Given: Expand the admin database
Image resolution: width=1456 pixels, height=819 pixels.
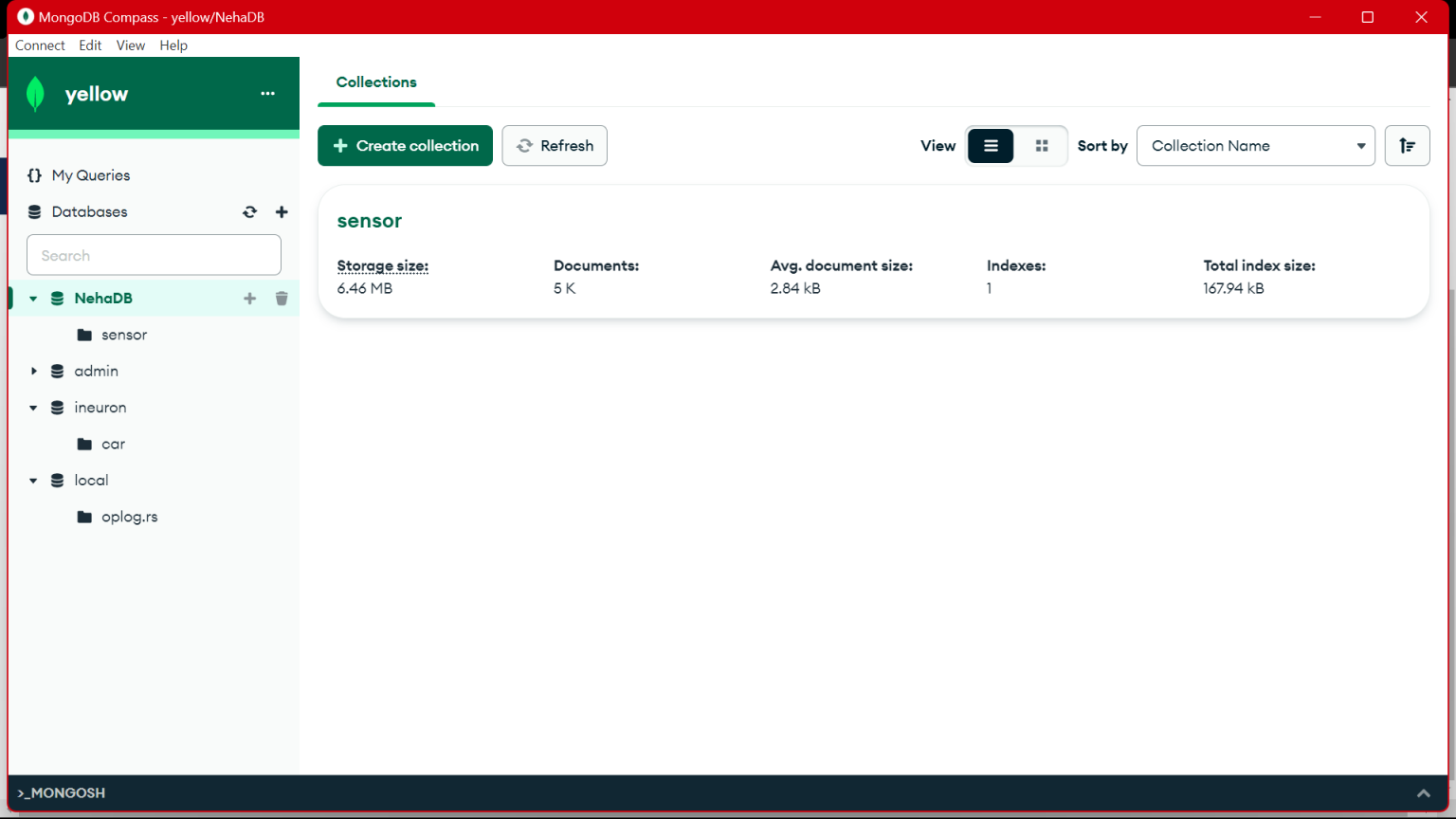Looking at the screenshot, I should point(34,371).
